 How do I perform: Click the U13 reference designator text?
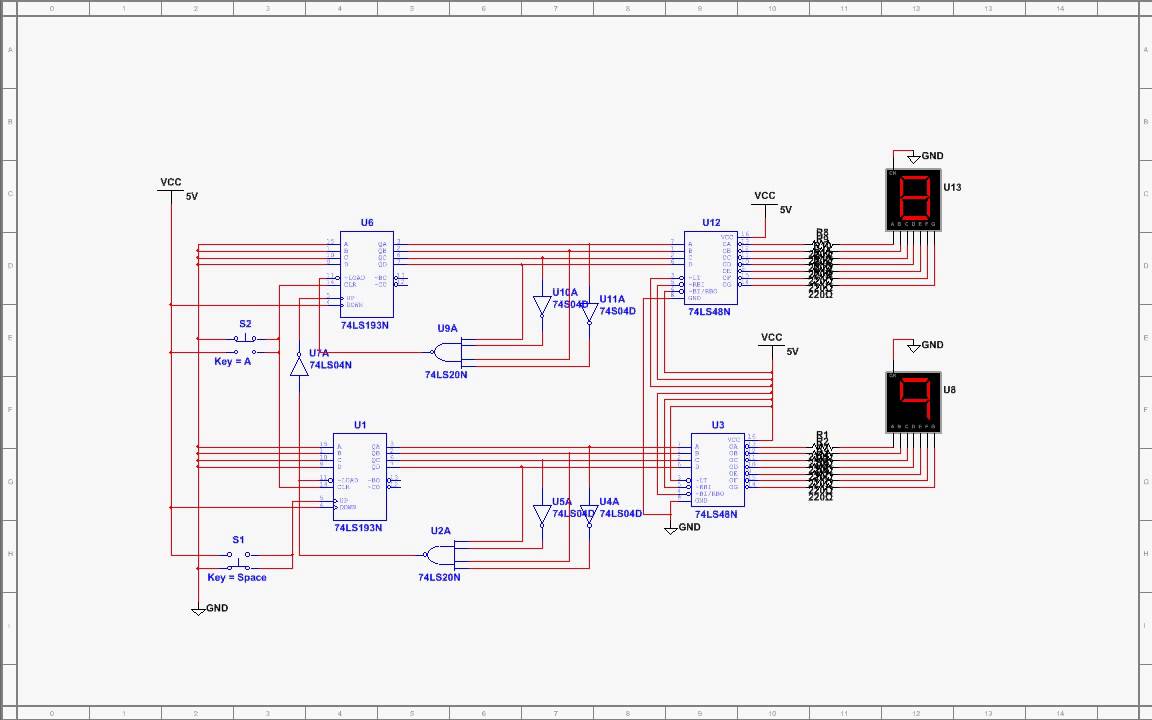[952, 187]
